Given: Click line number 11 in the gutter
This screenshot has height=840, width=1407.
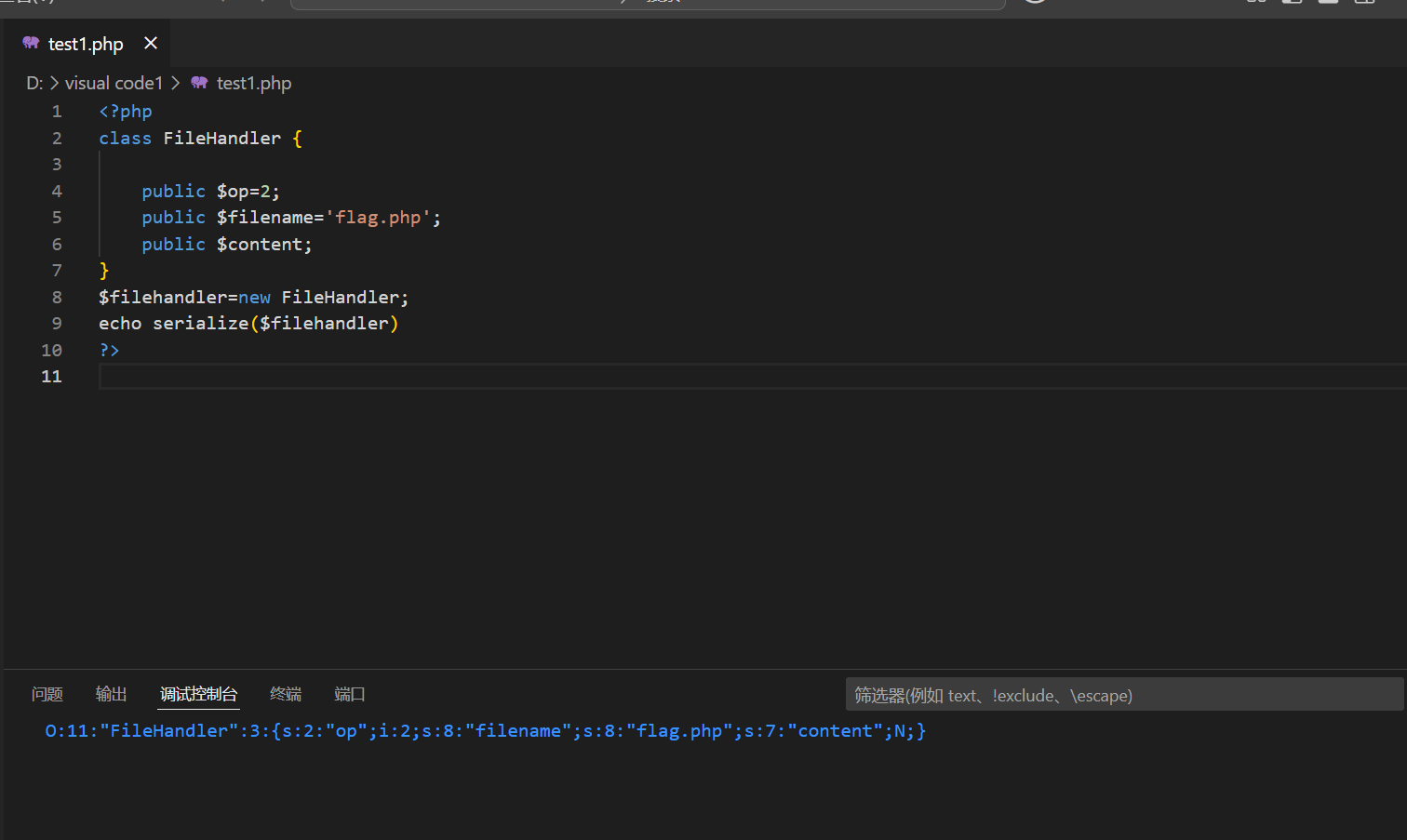Looking at the screenshot, I should [x=51, y=377].
